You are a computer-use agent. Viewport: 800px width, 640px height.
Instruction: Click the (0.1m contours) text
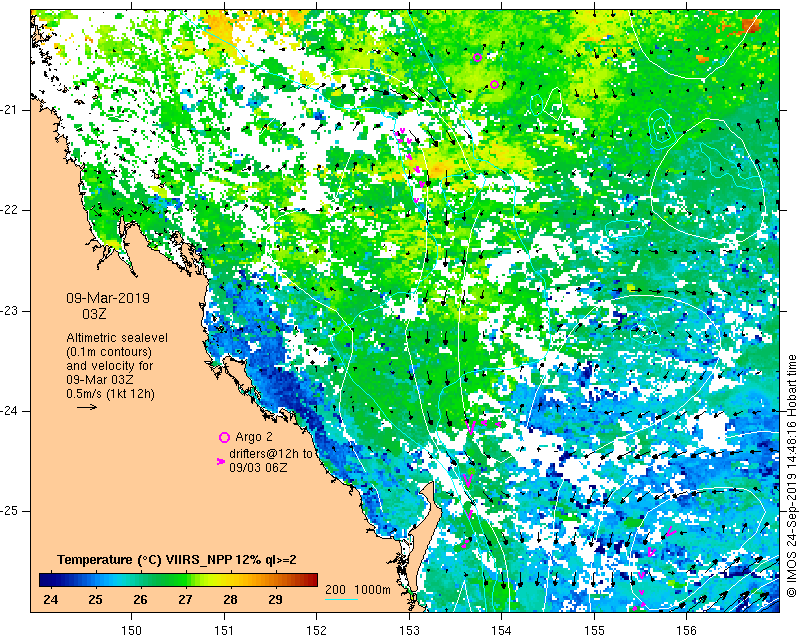tap(109, 352)
